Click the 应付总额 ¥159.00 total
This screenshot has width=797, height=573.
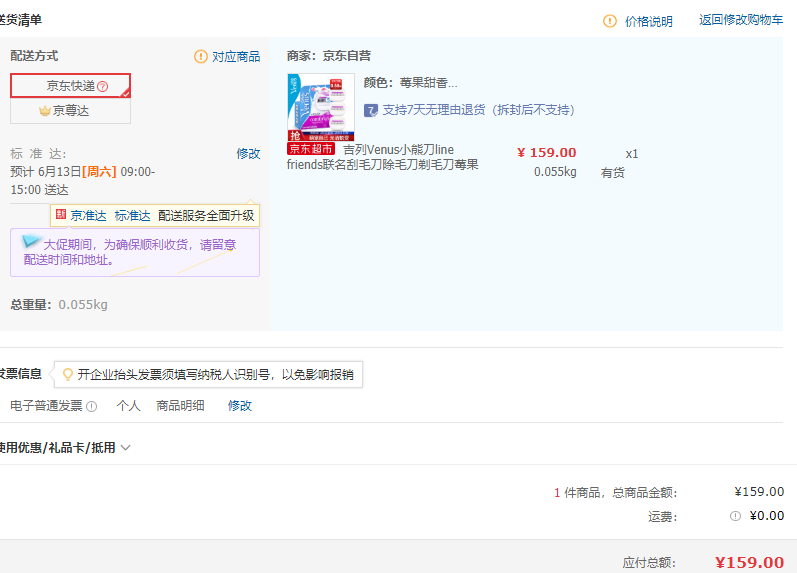pyautogui.click(x=749, y=562)
